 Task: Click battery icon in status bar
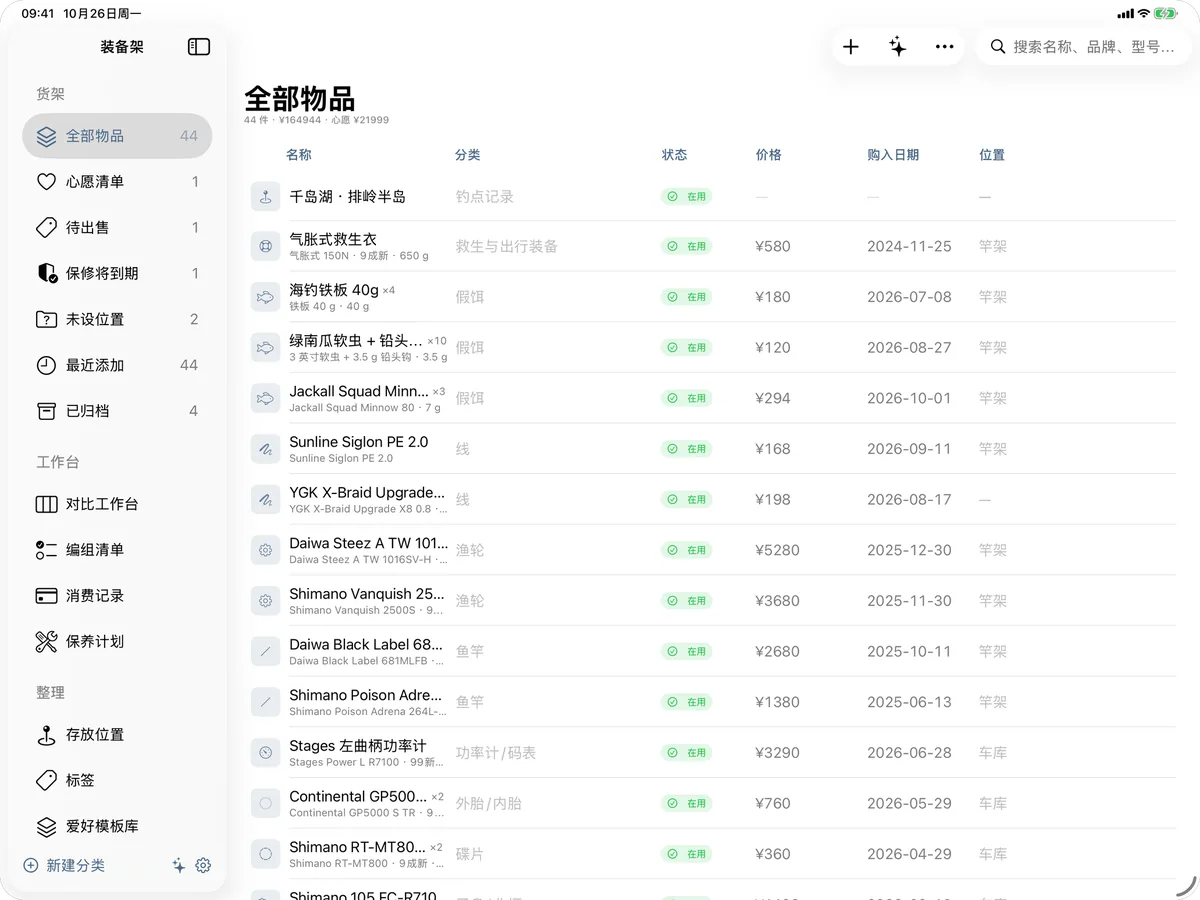(1165, 14)
